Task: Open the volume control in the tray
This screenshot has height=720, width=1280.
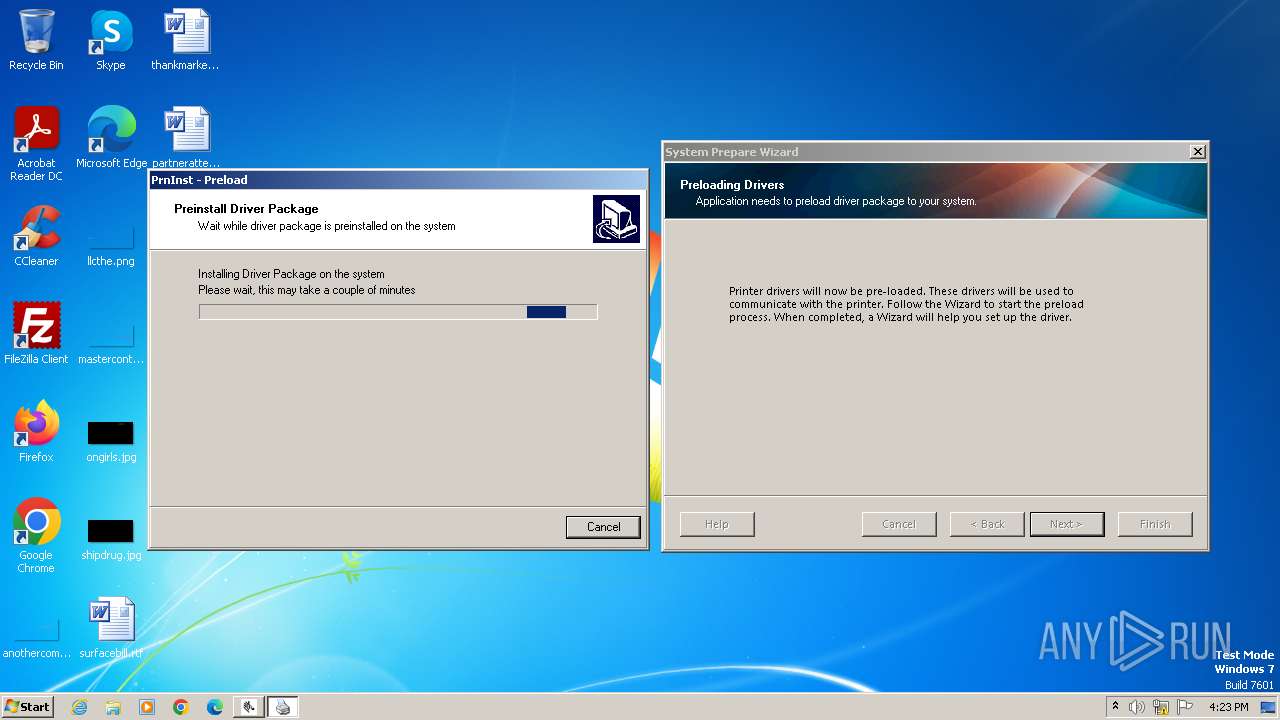Action: click(1137, 707)
